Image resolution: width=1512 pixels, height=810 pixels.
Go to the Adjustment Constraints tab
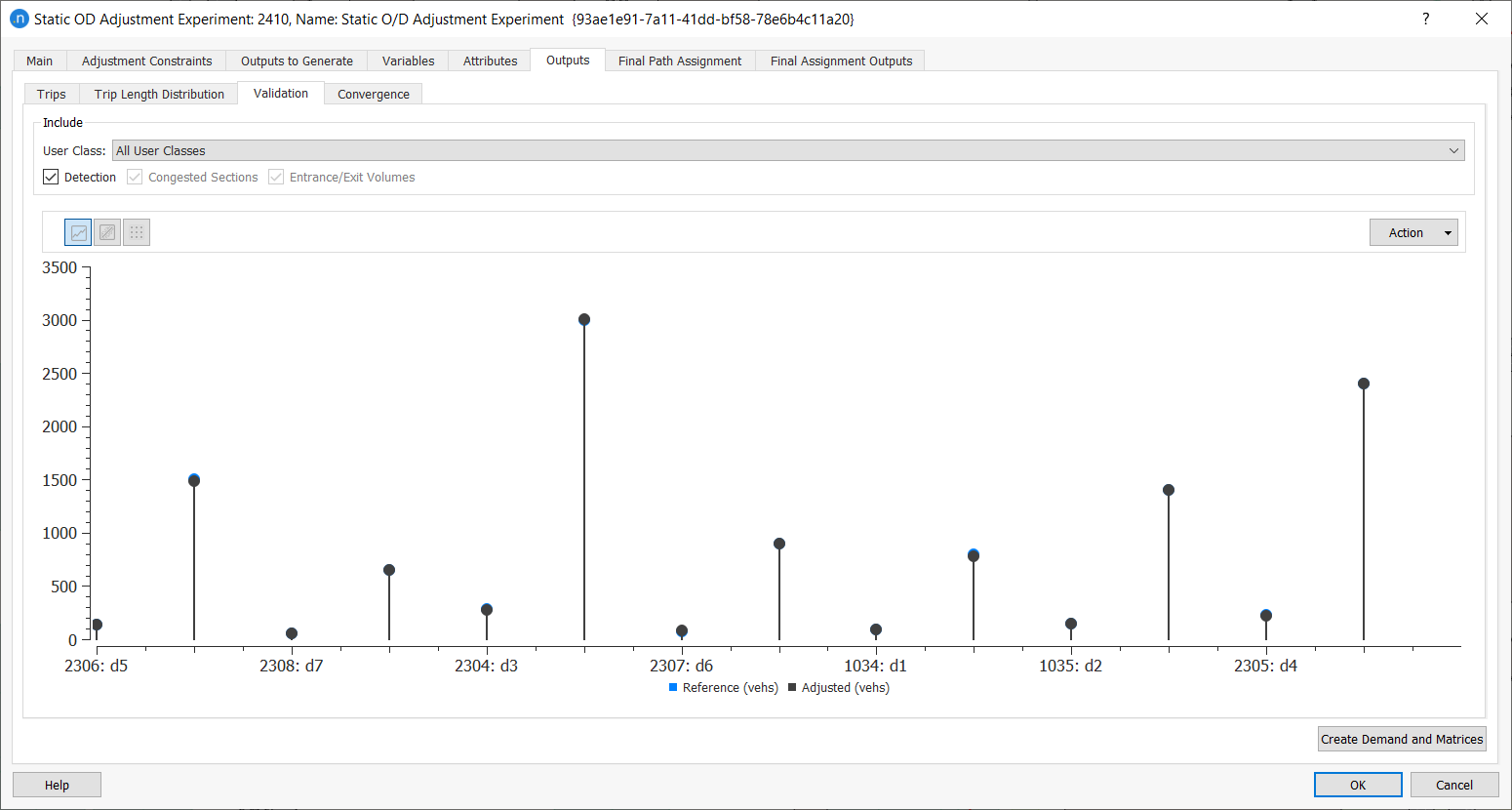(x=146, y=61)
